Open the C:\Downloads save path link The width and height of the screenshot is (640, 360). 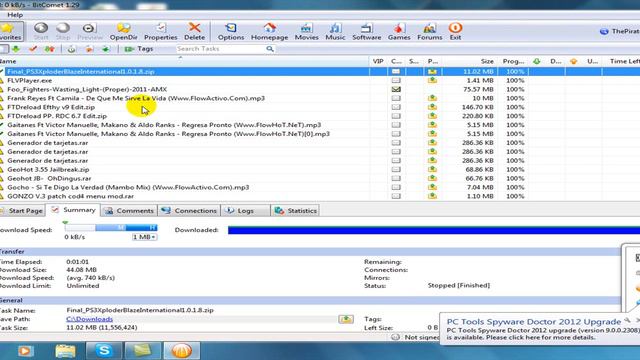(89, 319)
